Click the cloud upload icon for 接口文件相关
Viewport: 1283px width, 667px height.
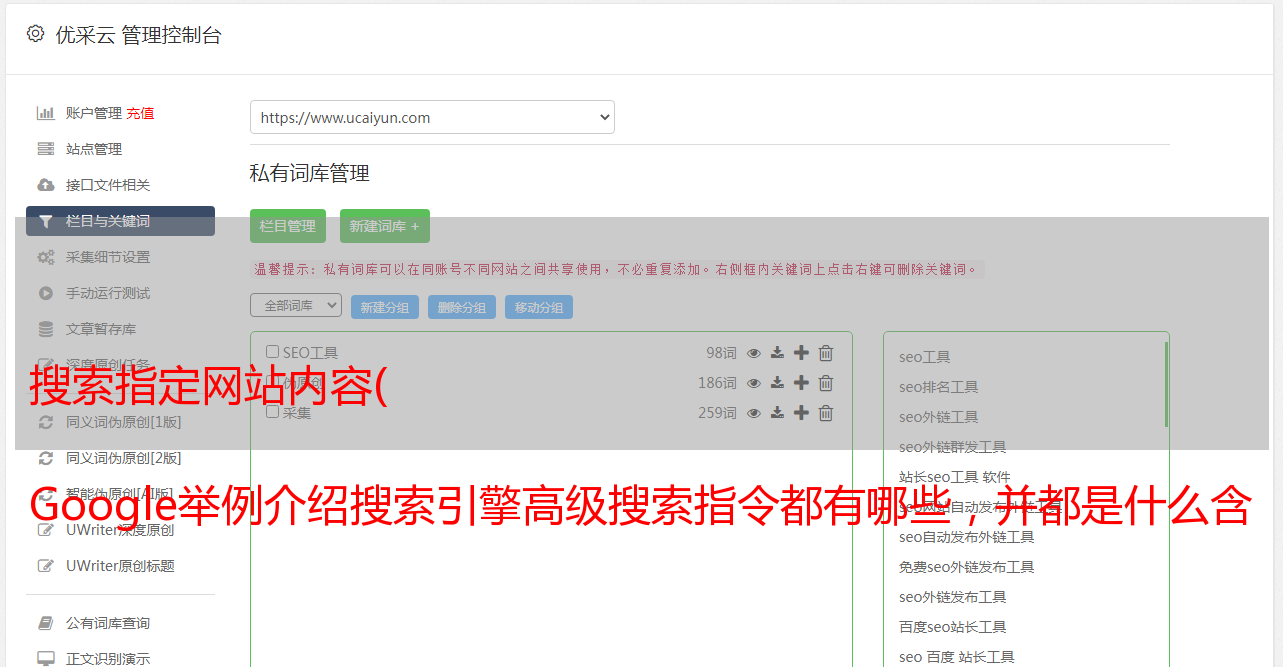coord(45,185)
